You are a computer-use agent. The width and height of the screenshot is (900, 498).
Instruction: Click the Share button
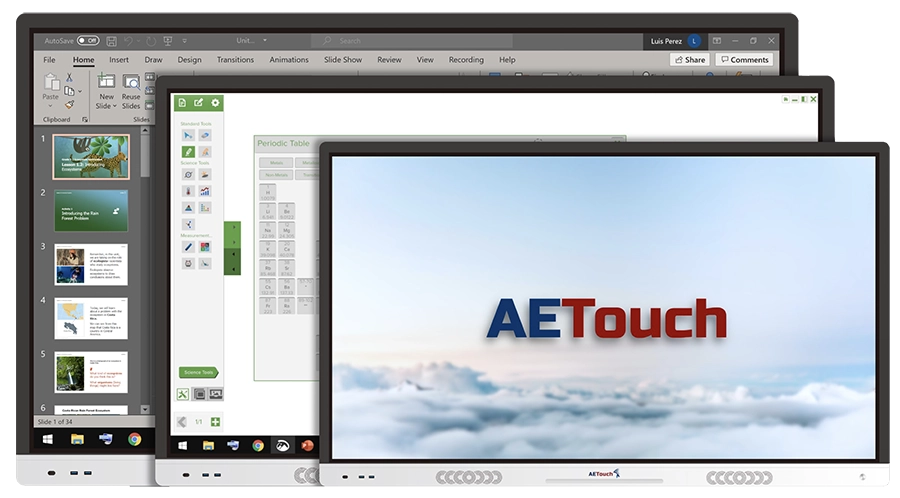point(689,60)
